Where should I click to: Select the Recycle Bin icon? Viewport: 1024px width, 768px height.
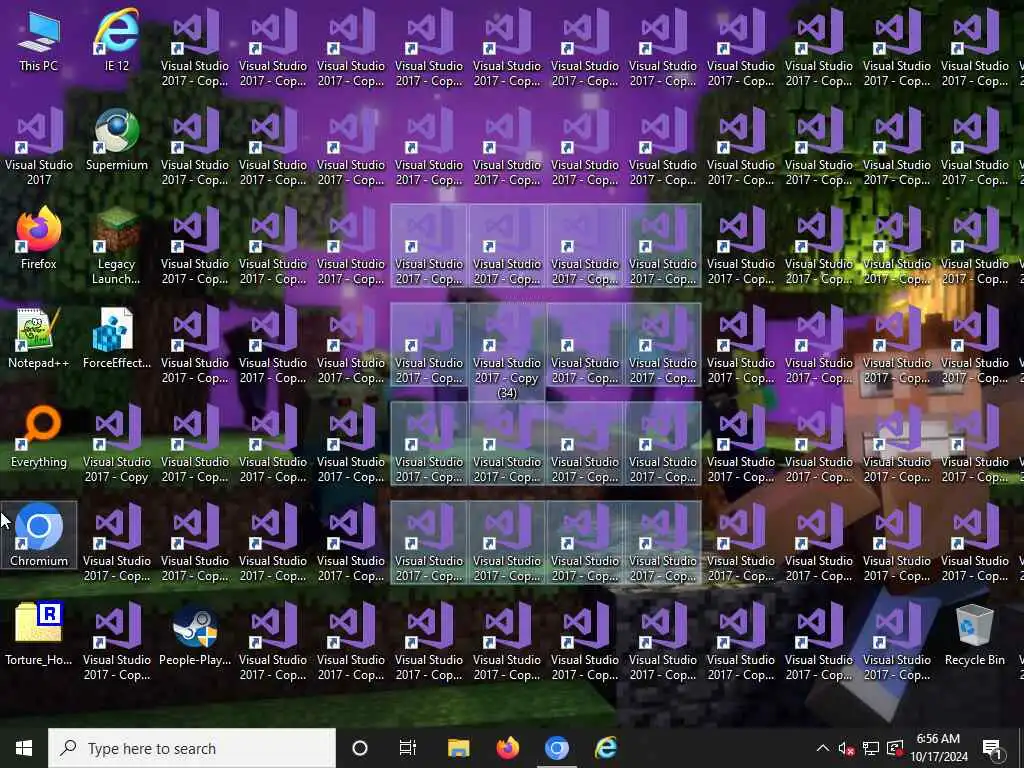coord(974,634)
